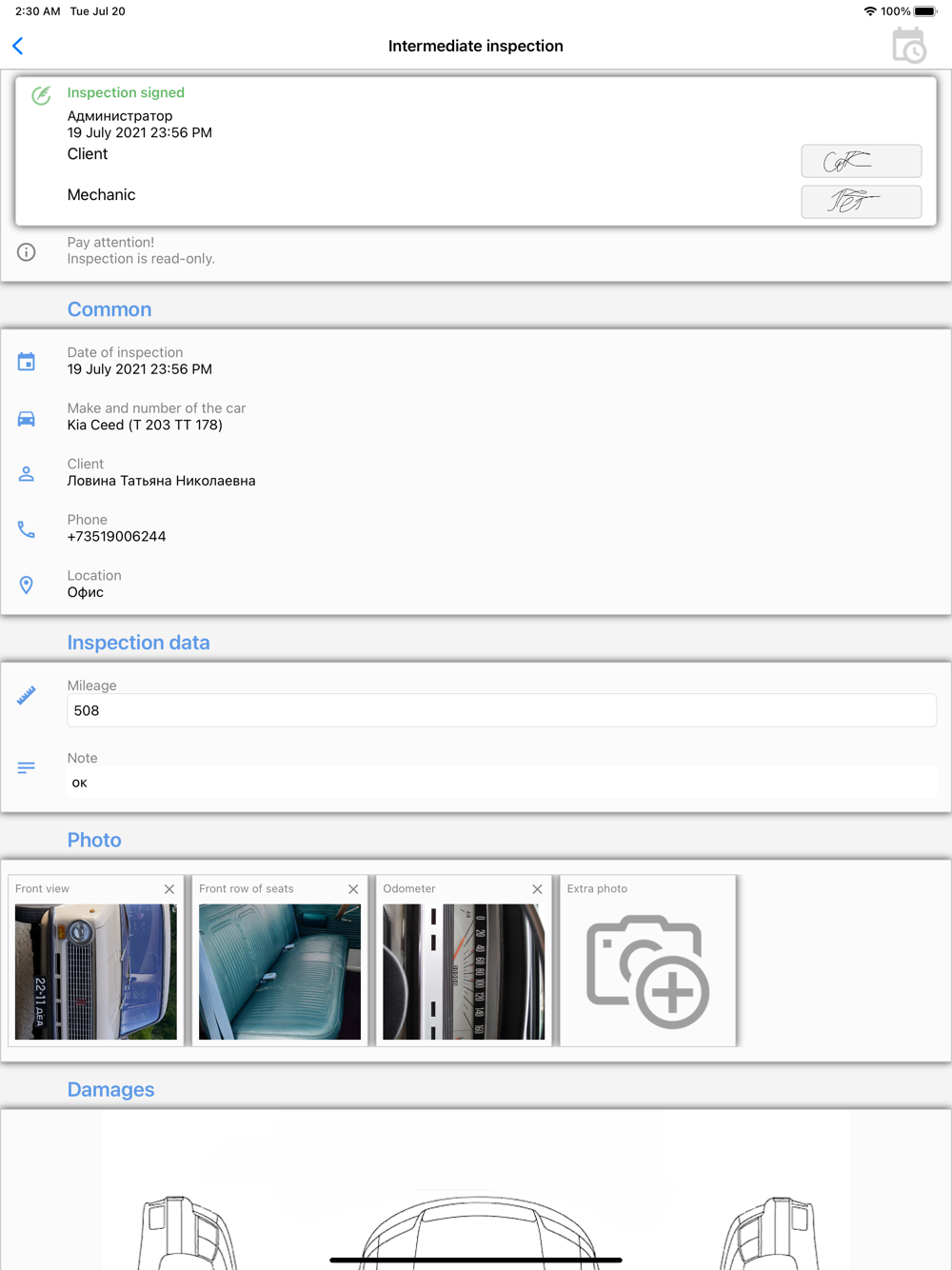Viewport: 952px width, 1270px height.
Task: Tap the inspection date 19 July 2021 value
Action: [x=140, y=369]
